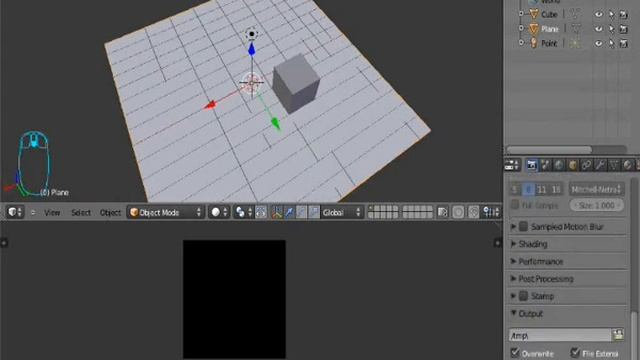Set anti-aliasing samples to 5
The image size is (640, 360).
[x=515, y=189]
